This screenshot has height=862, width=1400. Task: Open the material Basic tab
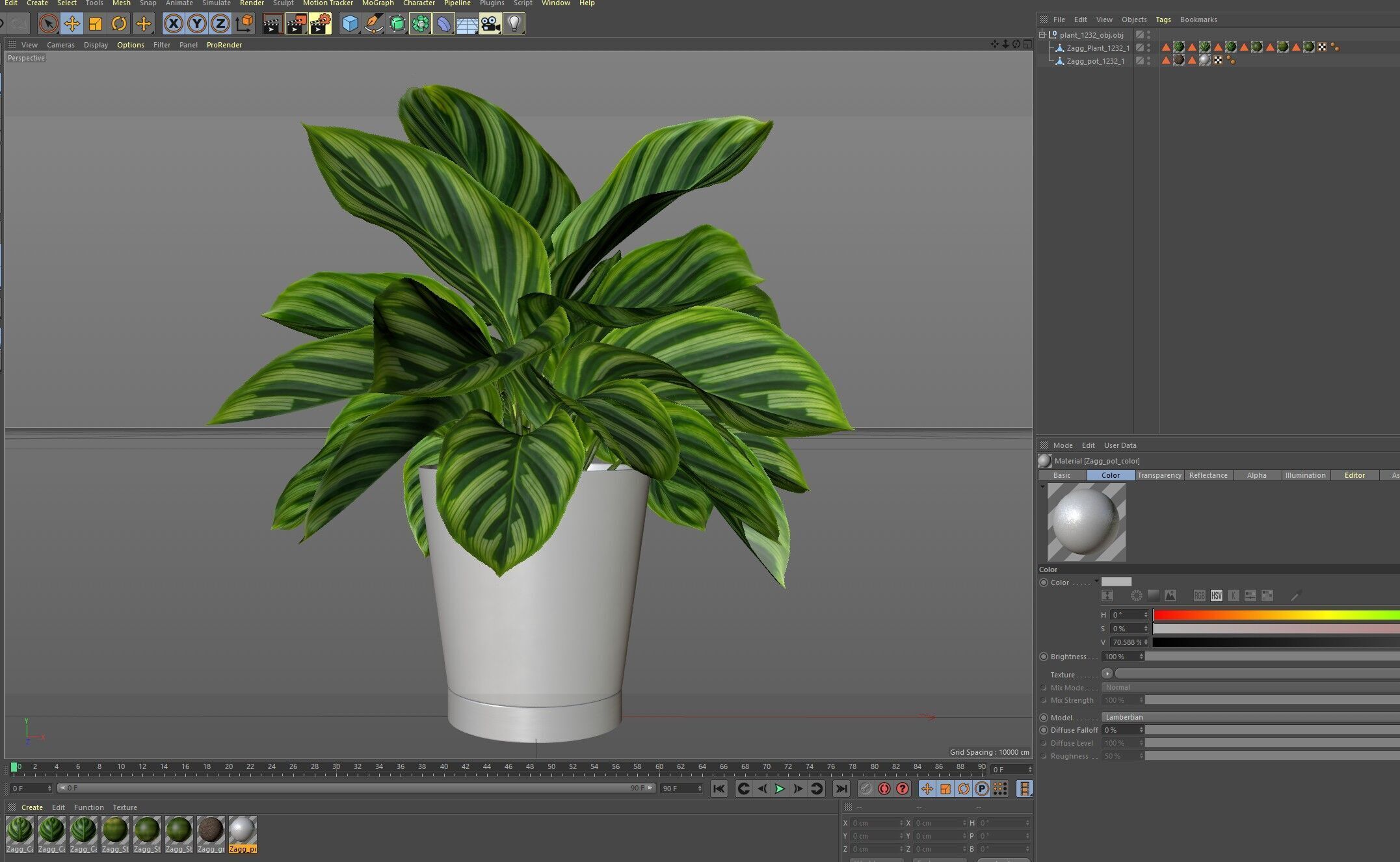tap(1062, 475)
